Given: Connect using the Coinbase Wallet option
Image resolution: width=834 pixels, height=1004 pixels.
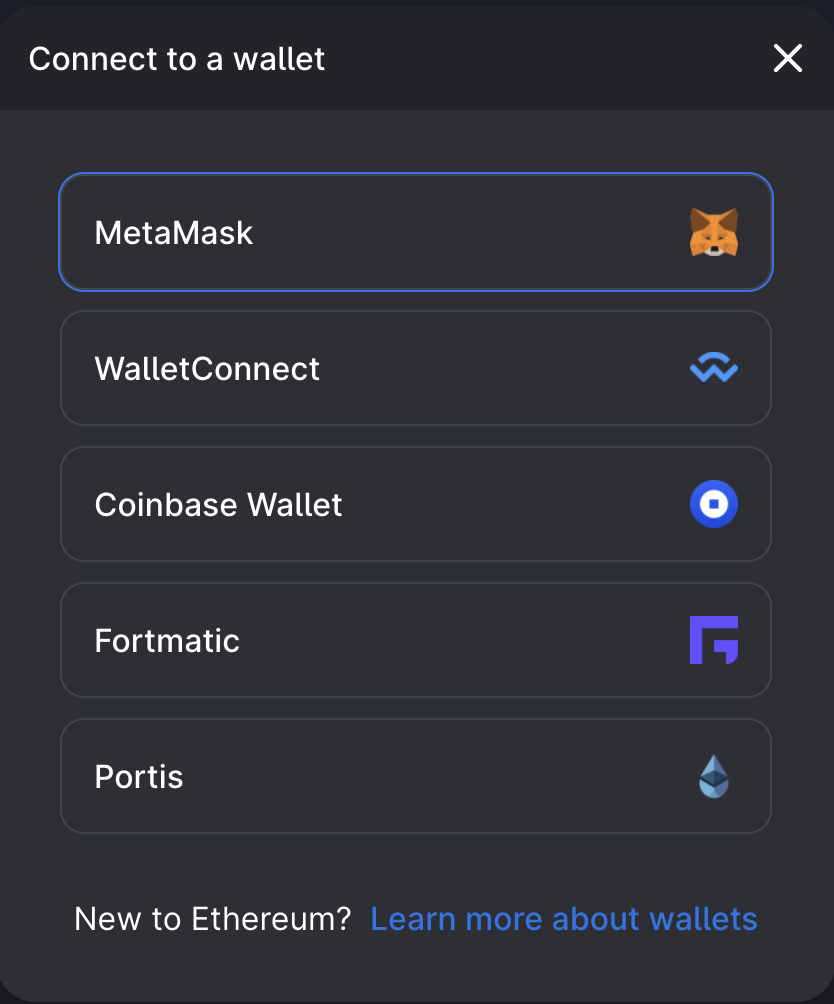Looking at the screenshot, I should click(416, 504).
